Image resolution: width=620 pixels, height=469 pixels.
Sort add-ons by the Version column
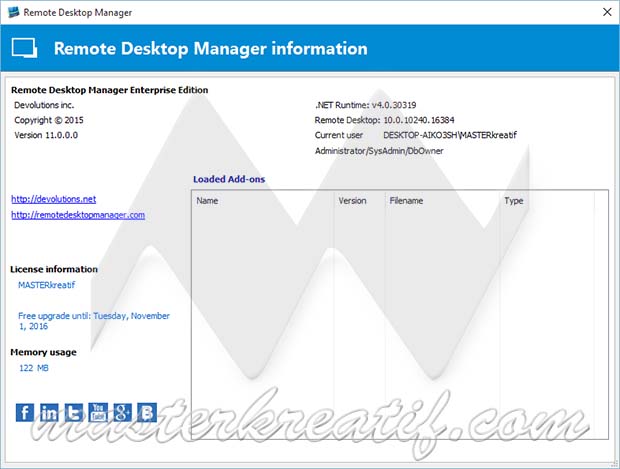pos(359,200)
